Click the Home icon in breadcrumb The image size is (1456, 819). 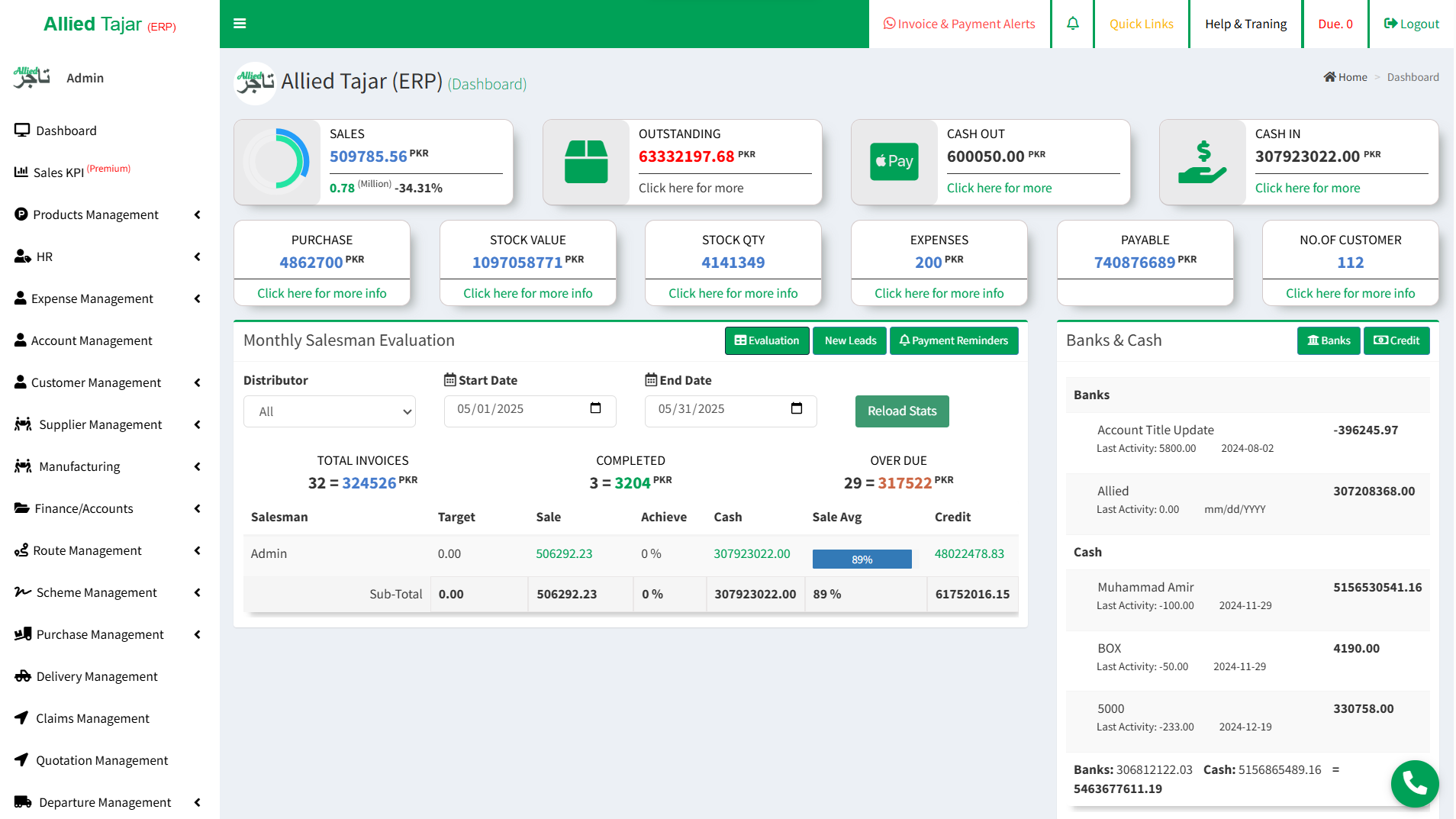[1329, 77]
